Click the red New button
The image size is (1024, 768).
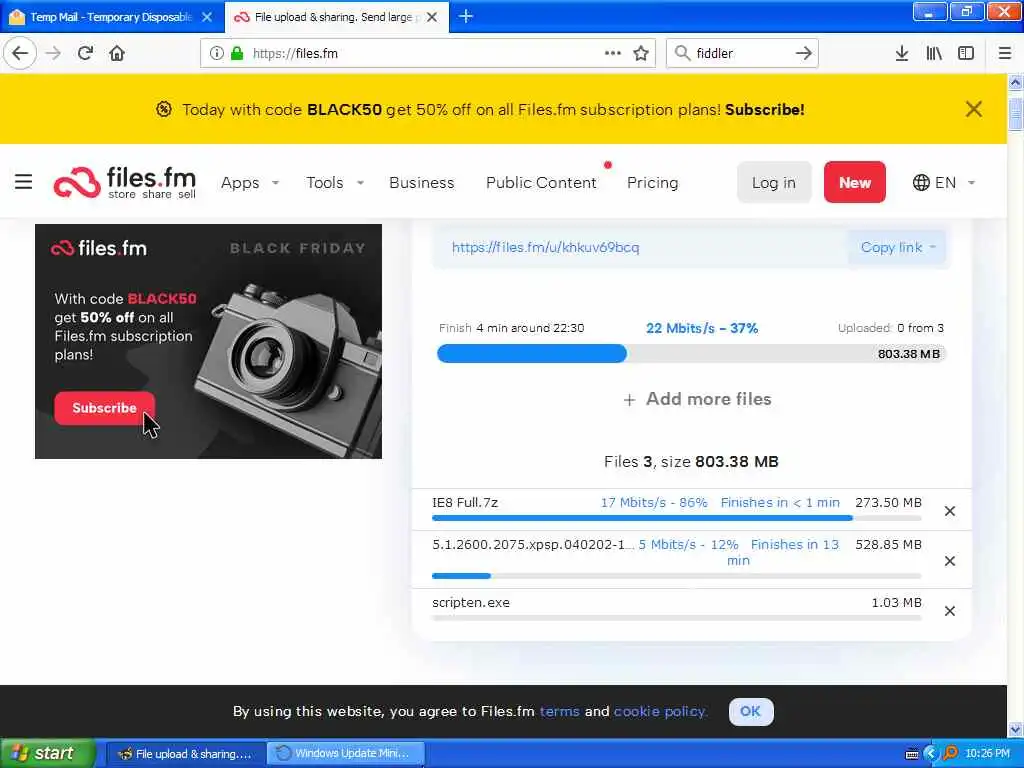tap(854, 182)
